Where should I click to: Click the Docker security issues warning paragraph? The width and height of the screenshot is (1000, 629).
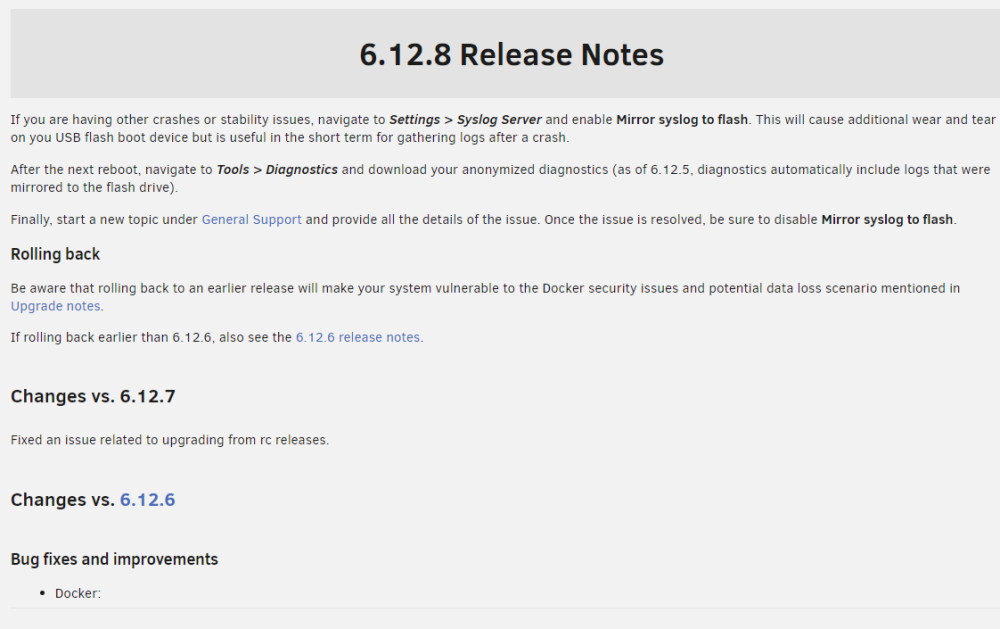485,297
